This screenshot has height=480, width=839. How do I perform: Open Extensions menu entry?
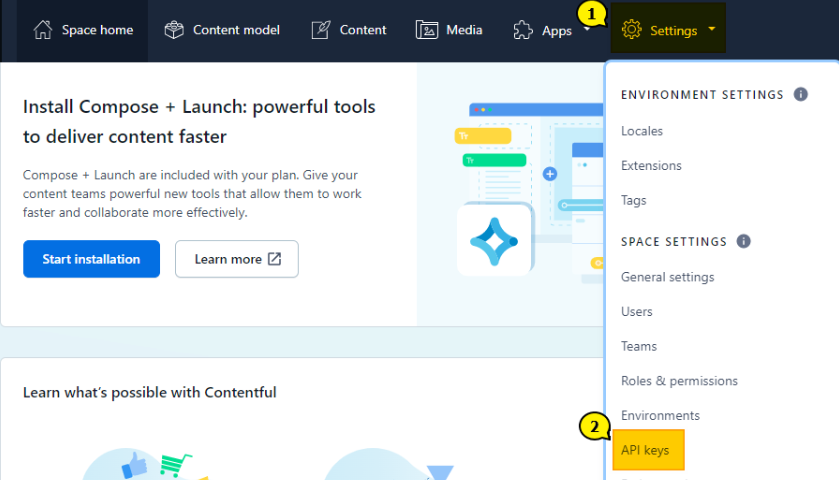click(x=651, y=166)
